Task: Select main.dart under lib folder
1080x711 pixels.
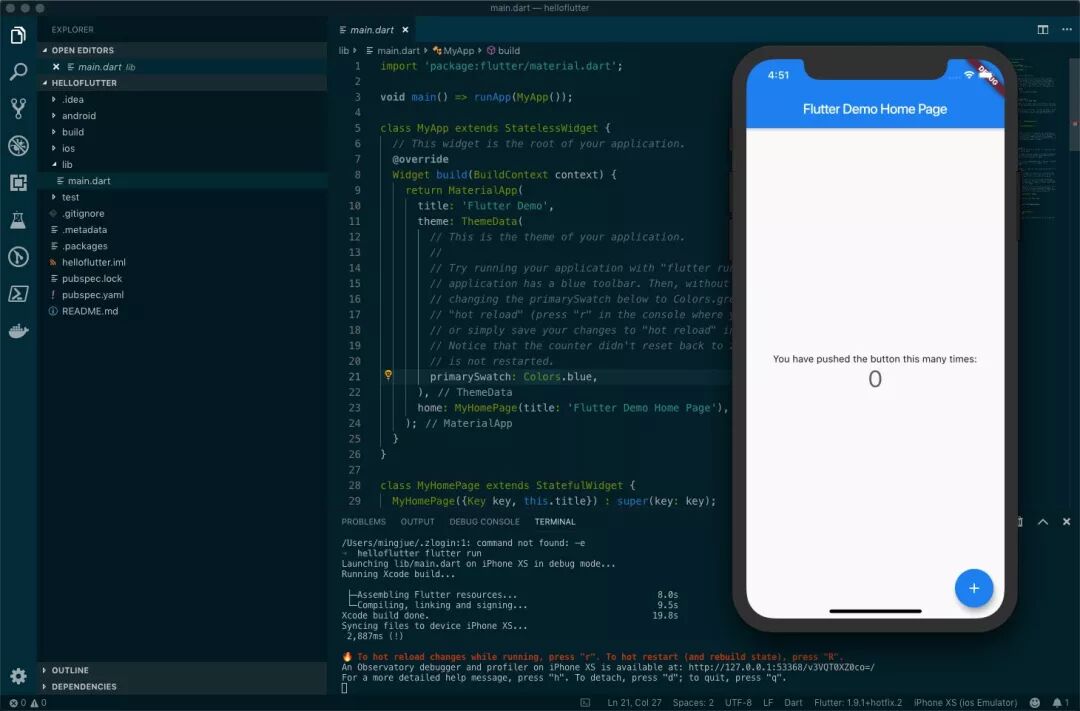Action: (x=183, y=181)
